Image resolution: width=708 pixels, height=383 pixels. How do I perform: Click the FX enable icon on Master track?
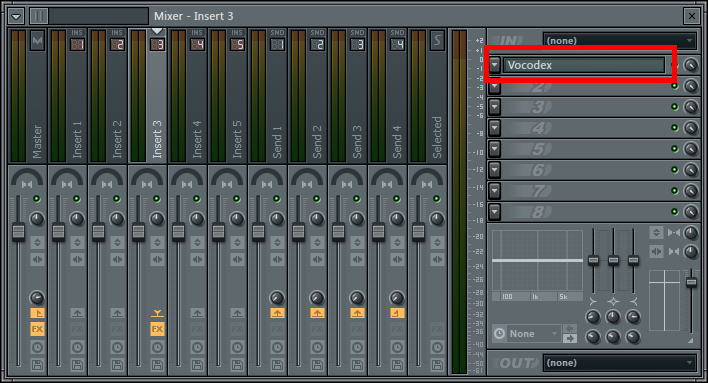37,329
